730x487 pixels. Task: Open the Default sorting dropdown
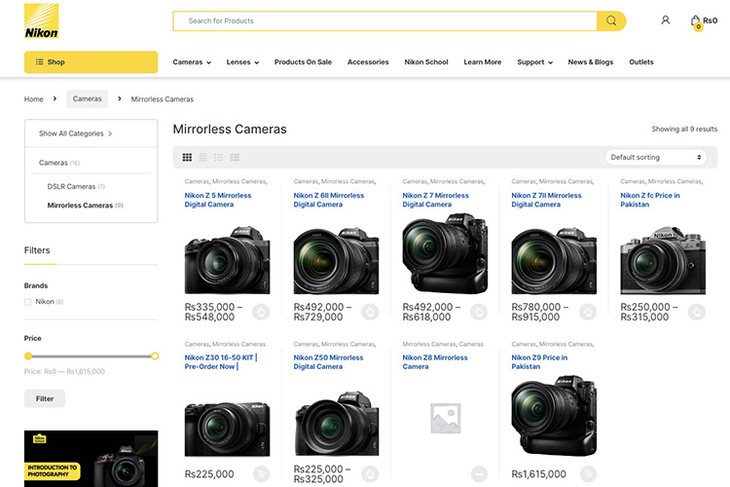656,157
